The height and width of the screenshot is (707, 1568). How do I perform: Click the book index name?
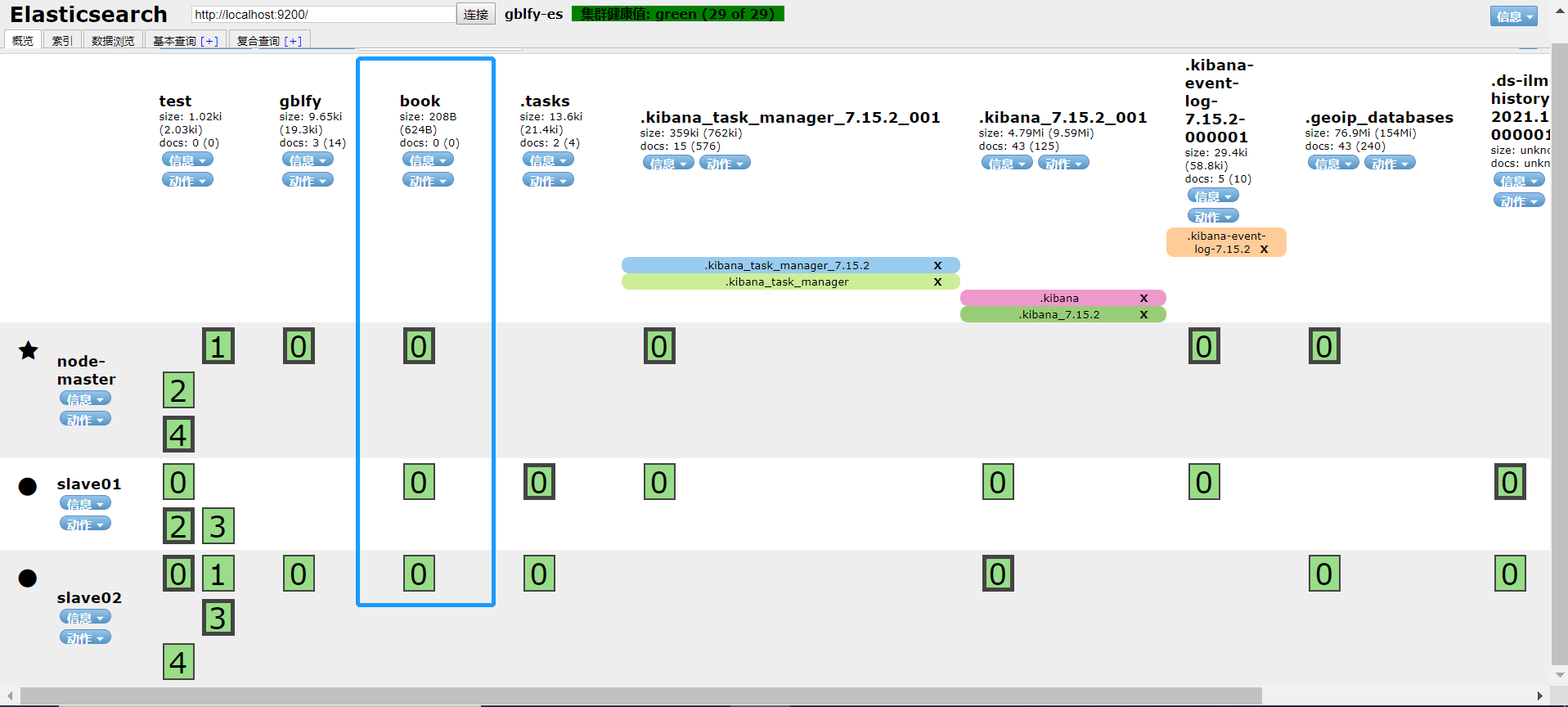420,101
